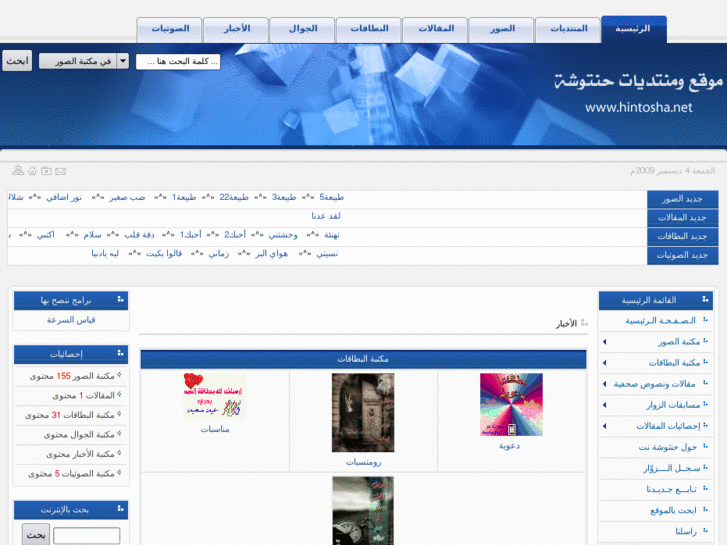Open the sitemap icon

click(x=18, y=171)
